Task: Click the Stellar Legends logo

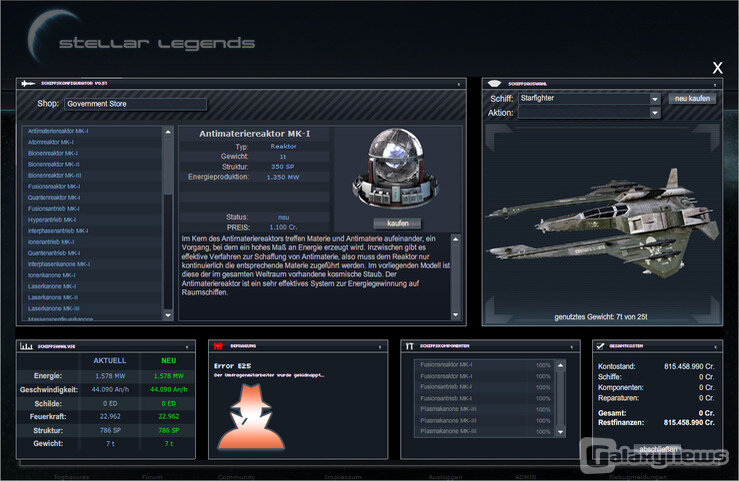Action: pos(141,40)
